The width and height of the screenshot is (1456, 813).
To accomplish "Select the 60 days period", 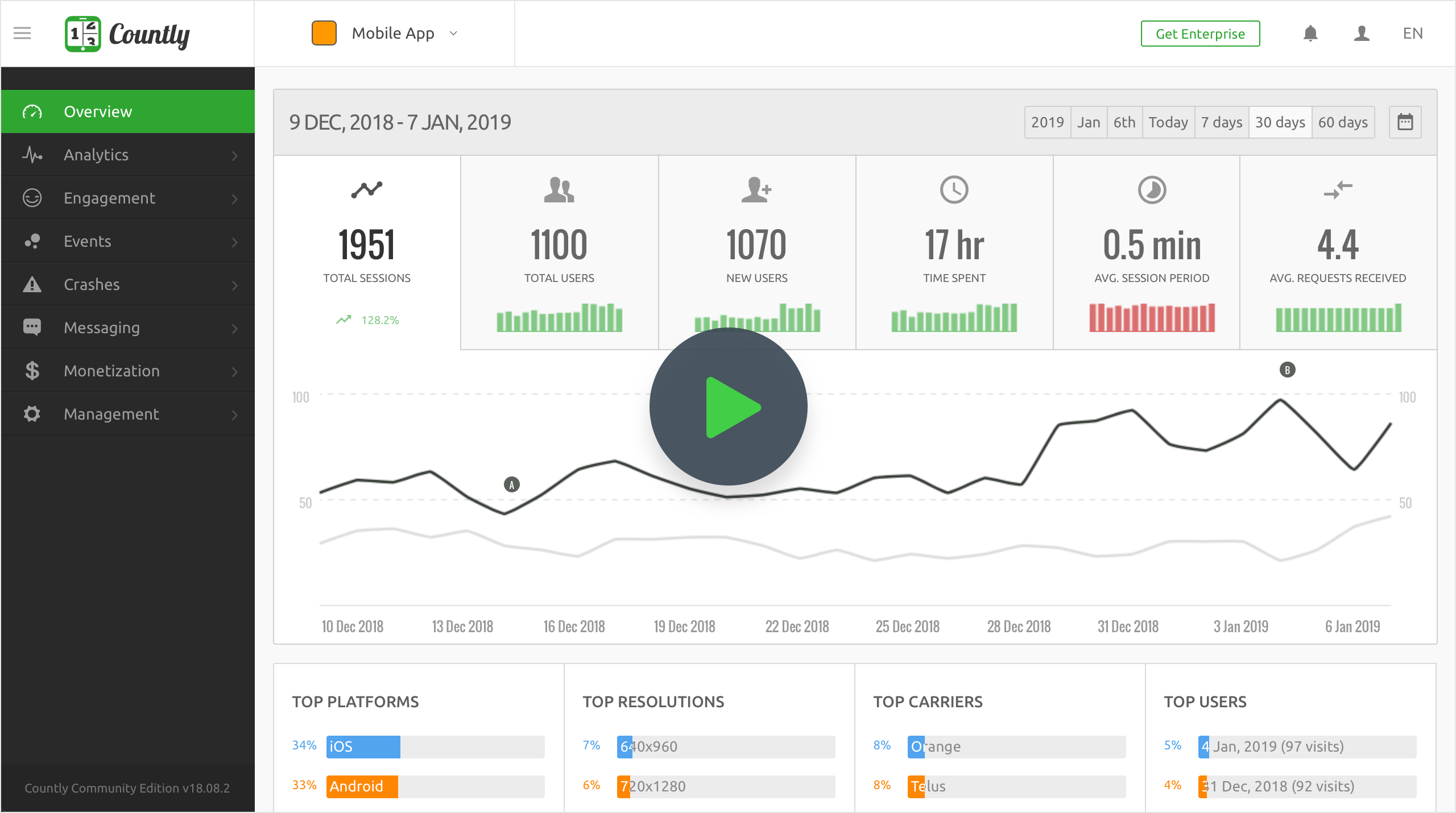I will pyautogui.click(x=1343, y=122).
